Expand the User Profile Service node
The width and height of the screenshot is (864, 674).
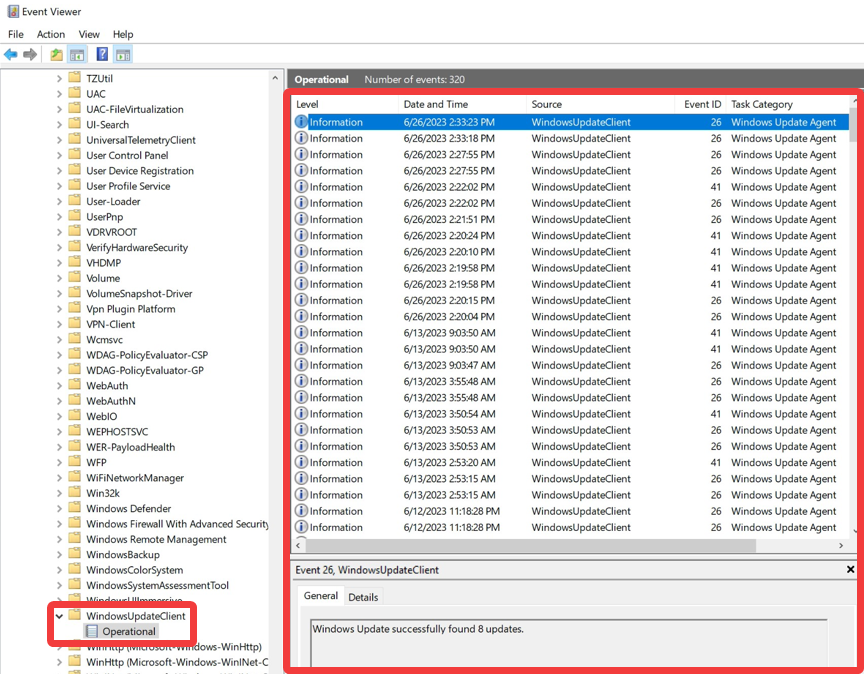click(59, 186)
